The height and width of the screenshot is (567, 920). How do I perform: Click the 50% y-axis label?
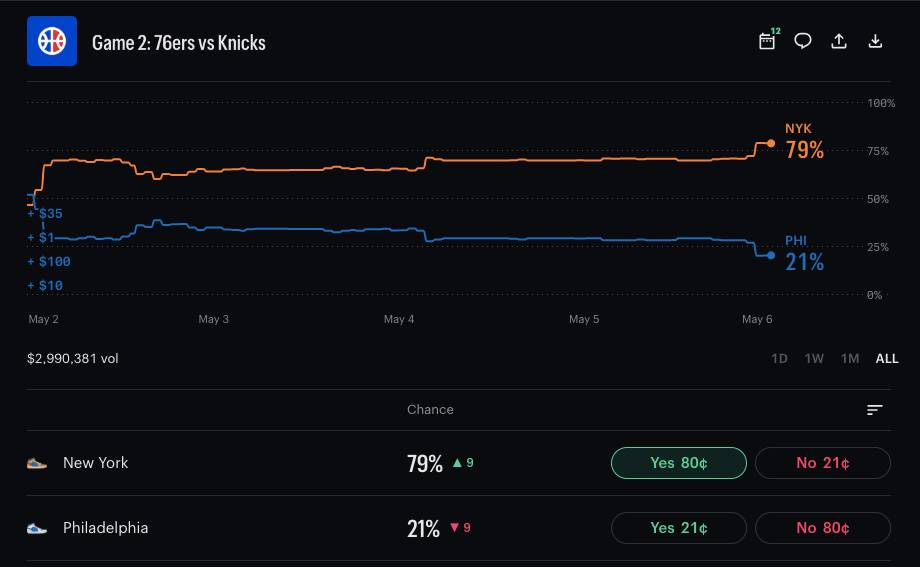878,200
